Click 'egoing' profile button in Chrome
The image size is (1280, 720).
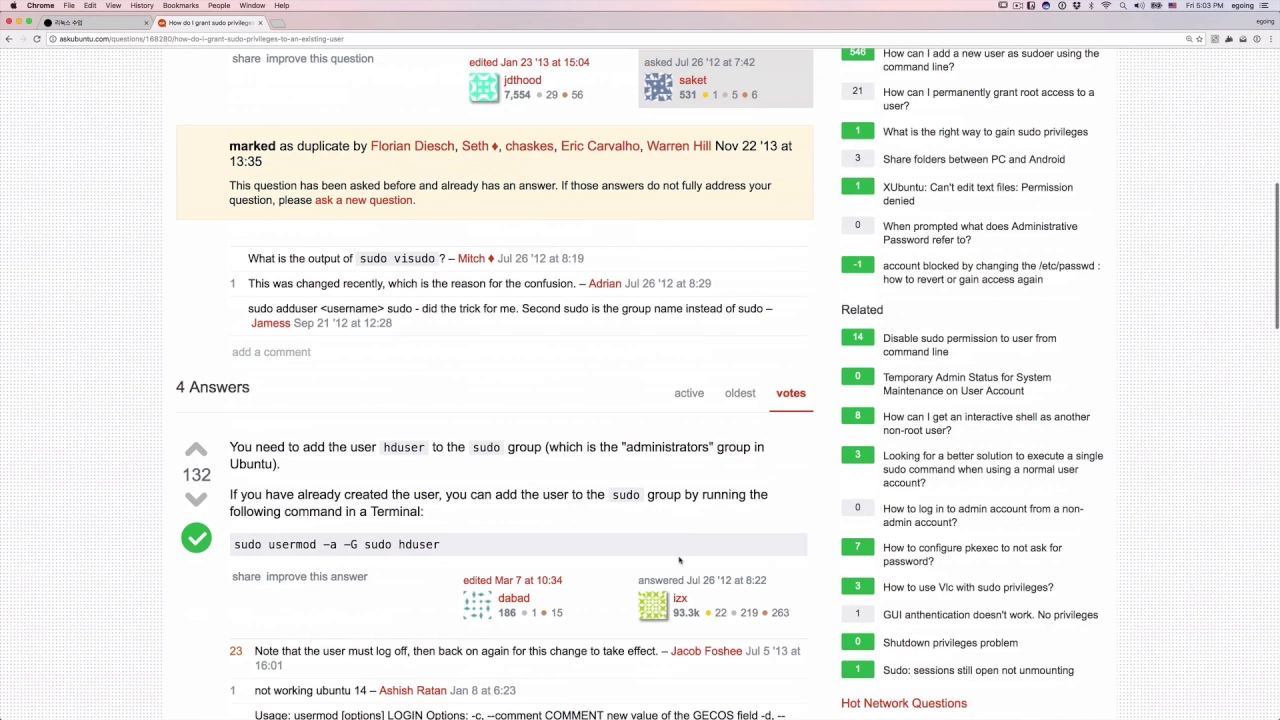1264,21
